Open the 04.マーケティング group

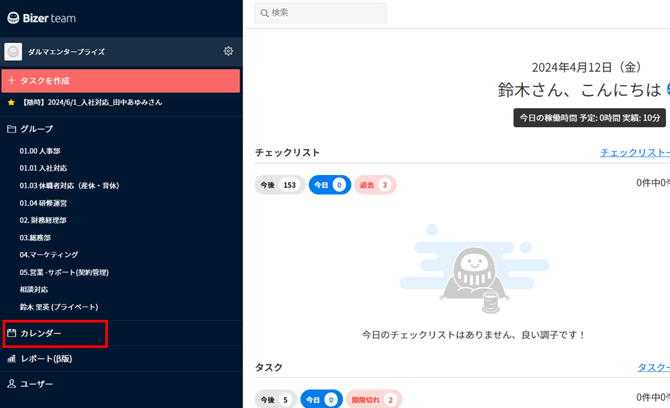(49, 255)
